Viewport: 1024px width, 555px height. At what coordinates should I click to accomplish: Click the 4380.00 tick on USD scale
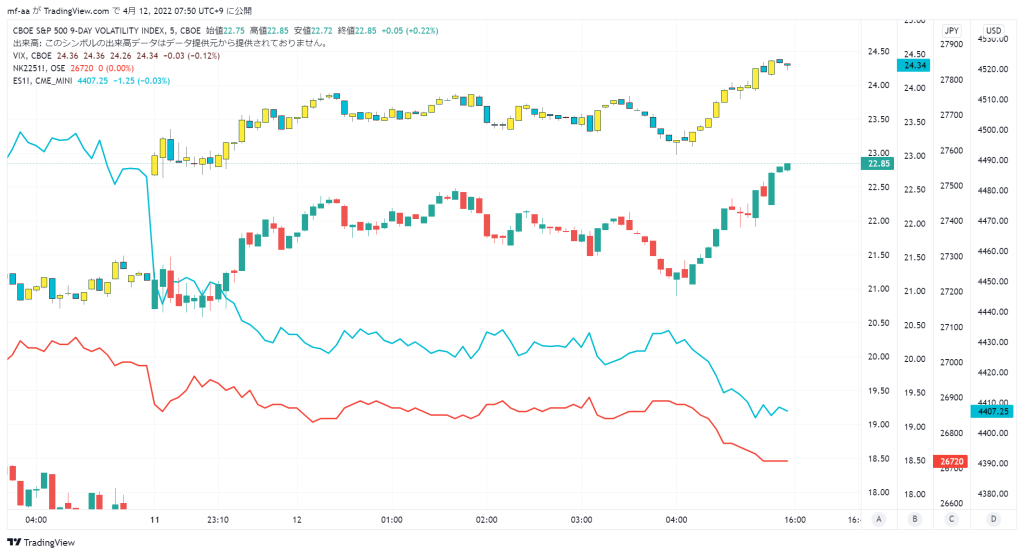pyautogui.click(x=993, y=494)
